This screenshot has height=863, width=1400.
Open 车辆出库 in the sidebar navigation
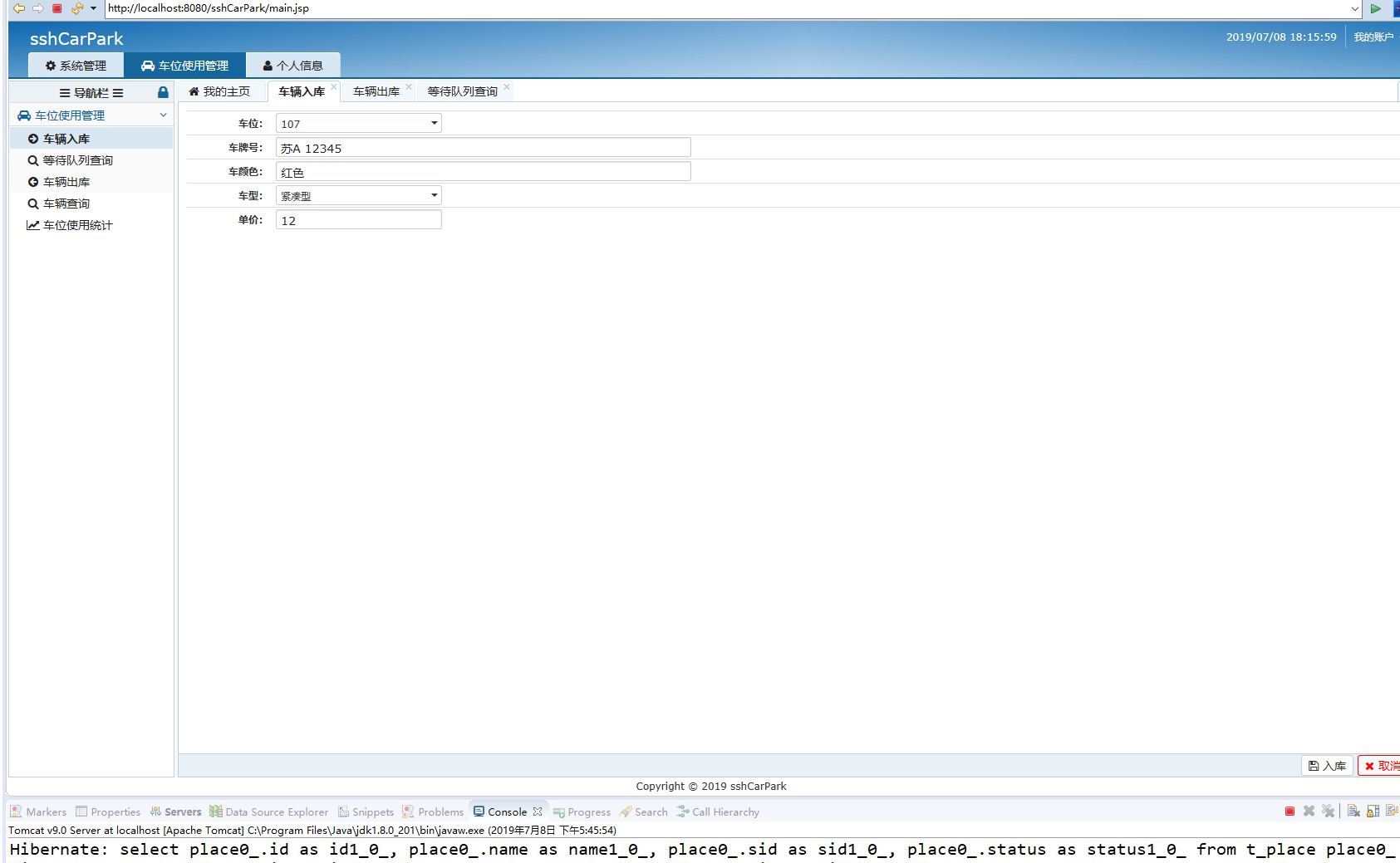pos(91,182)
